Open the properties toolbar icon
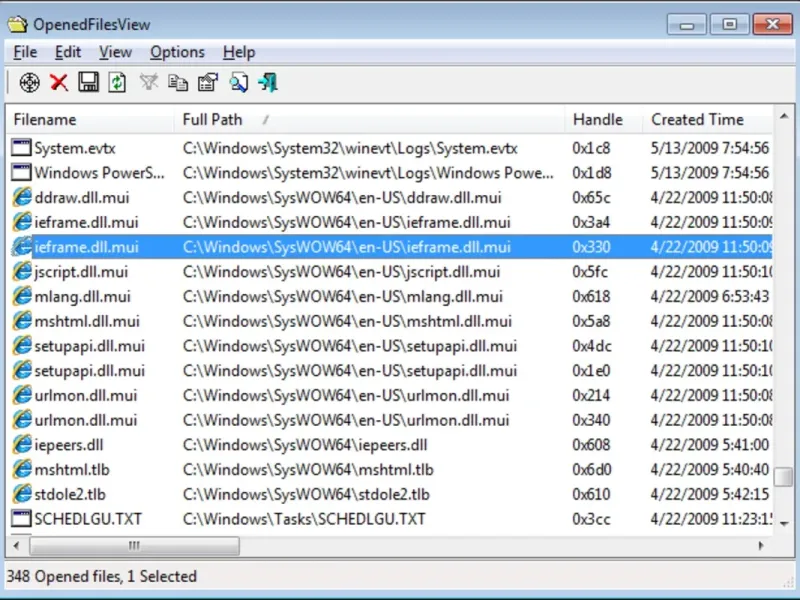This screenshot has height=600, width=800. click(x=208, y=82)
